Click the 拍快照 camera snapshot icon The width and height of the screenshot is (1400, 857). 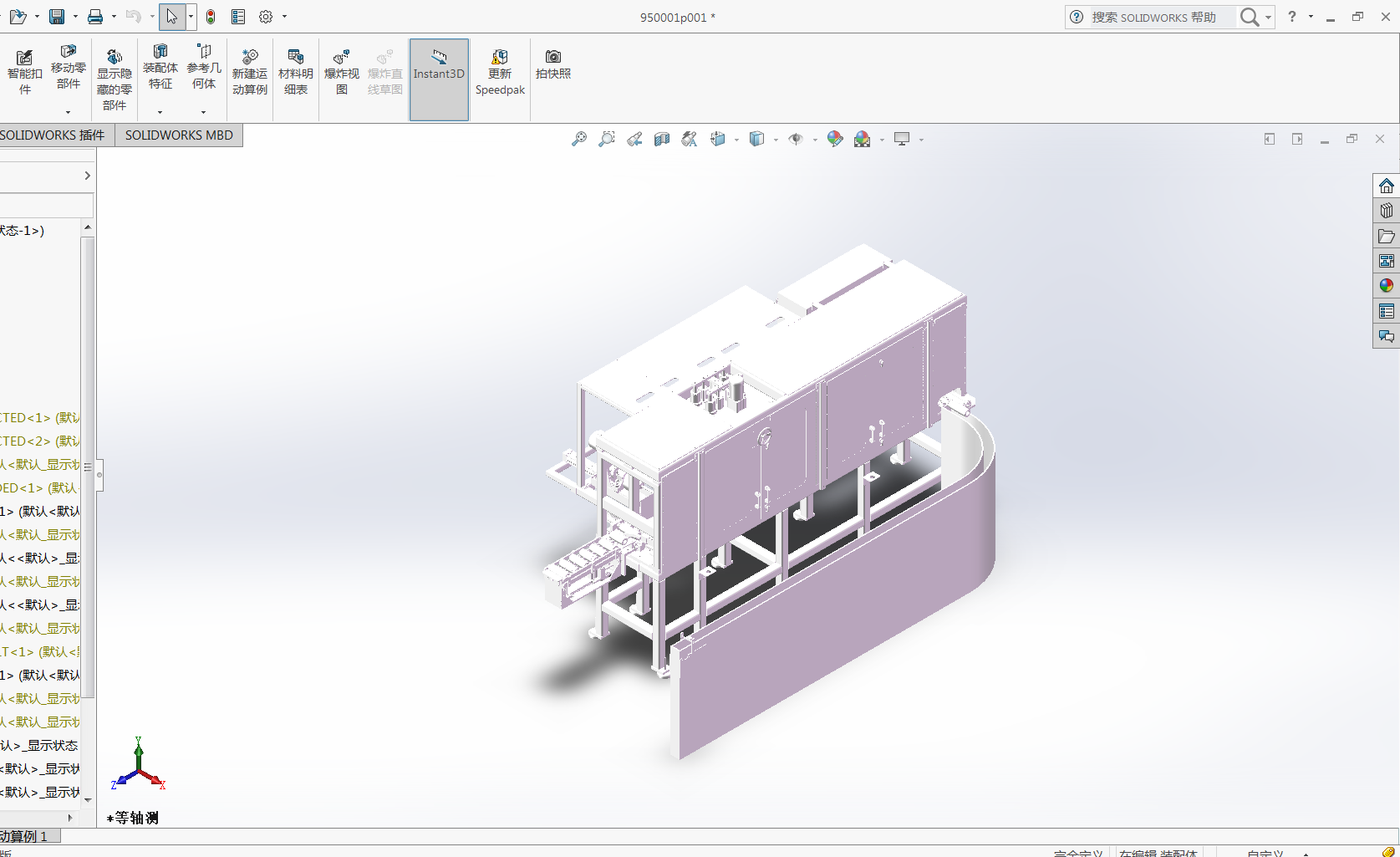coord(552,64)
